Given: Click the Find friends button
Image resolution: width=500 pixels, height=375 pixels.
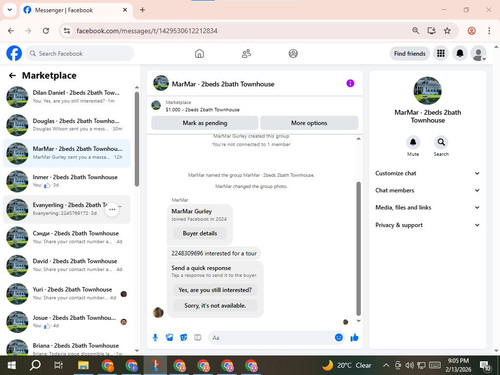Looking at the screenshot, I should tap(410, 54).
